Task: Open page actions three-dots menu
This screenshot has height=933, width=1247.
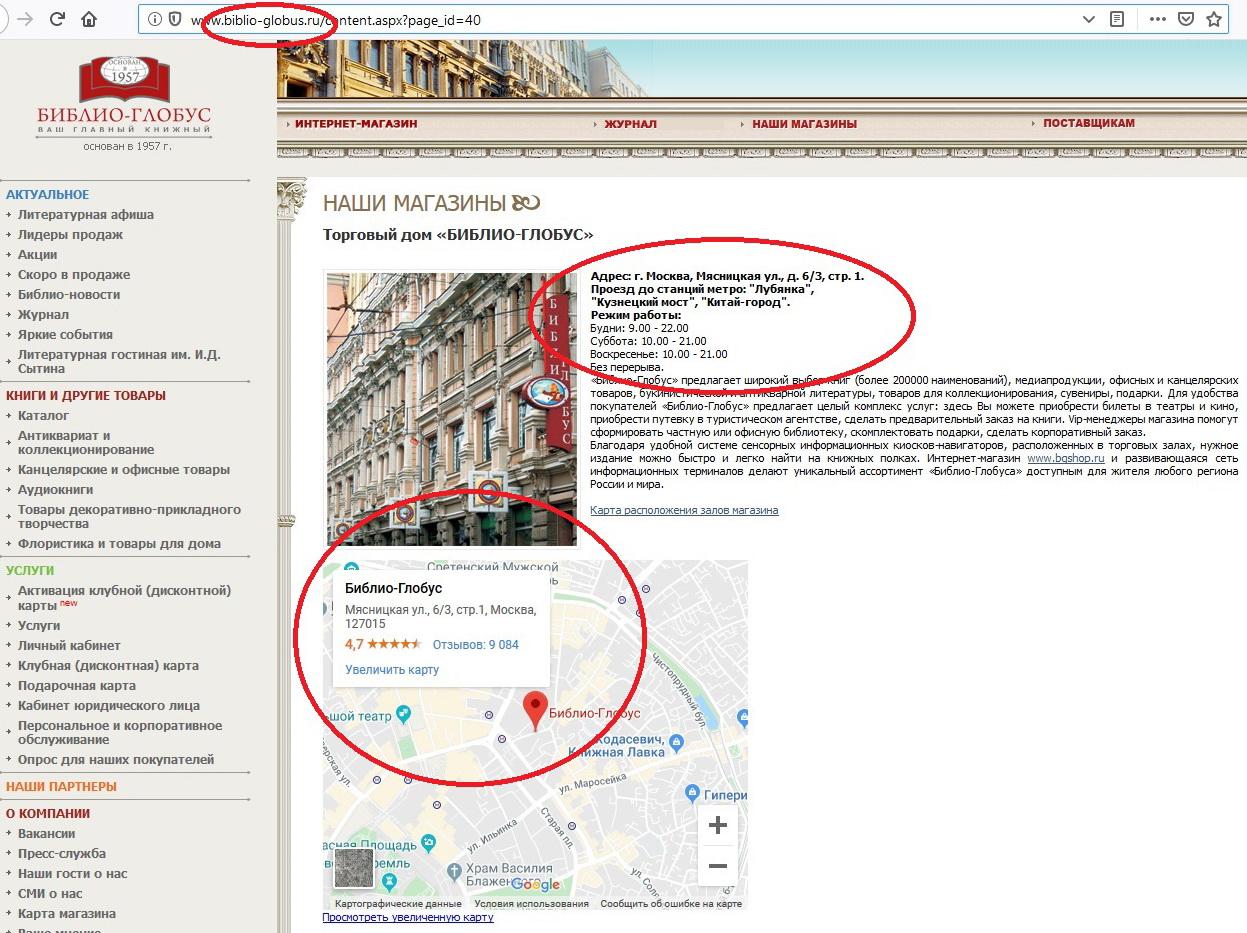Action: click(x=1157, y=19)
